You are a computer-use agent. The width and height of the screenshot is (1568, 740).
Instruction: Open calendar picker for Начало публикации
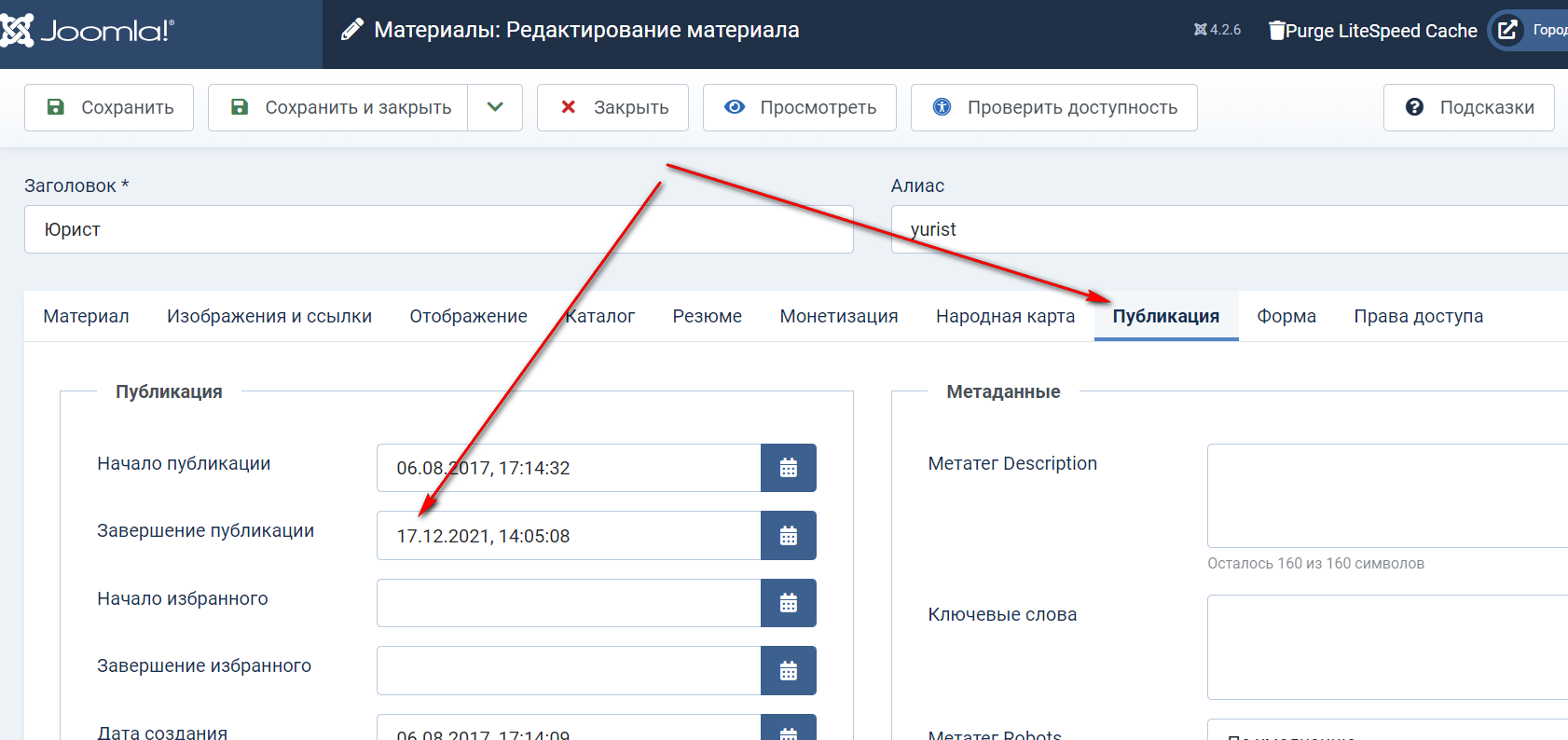(788, 468)
